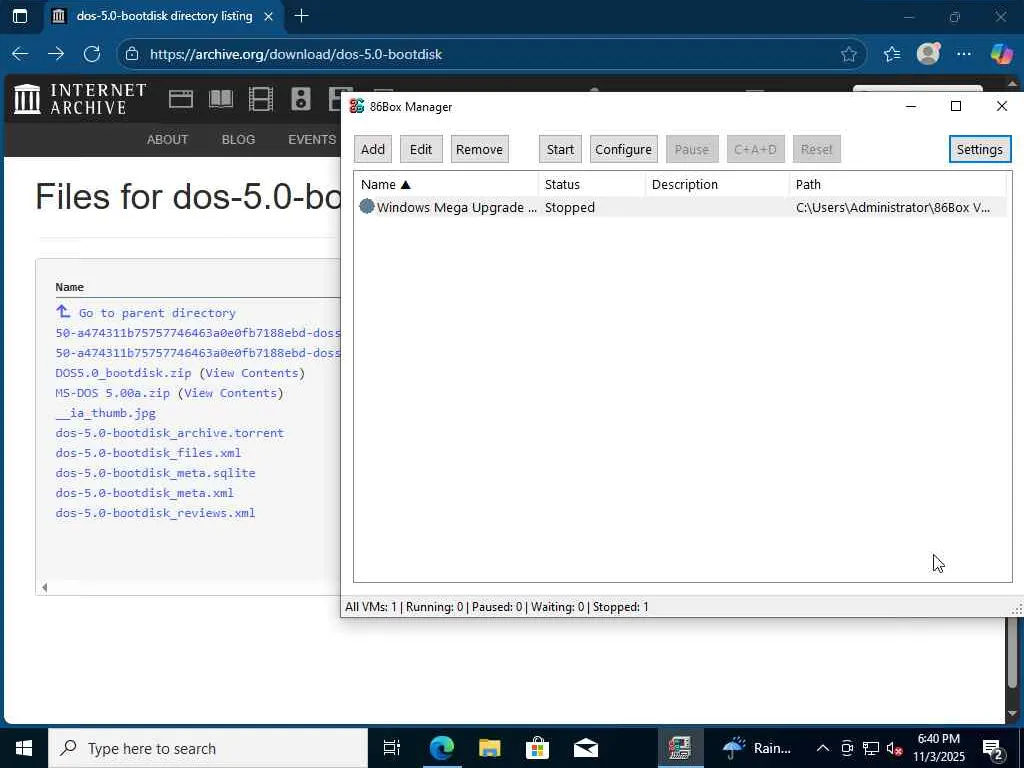Open the notification center icon
1024x768 pixels.
(x=993, y=749)
